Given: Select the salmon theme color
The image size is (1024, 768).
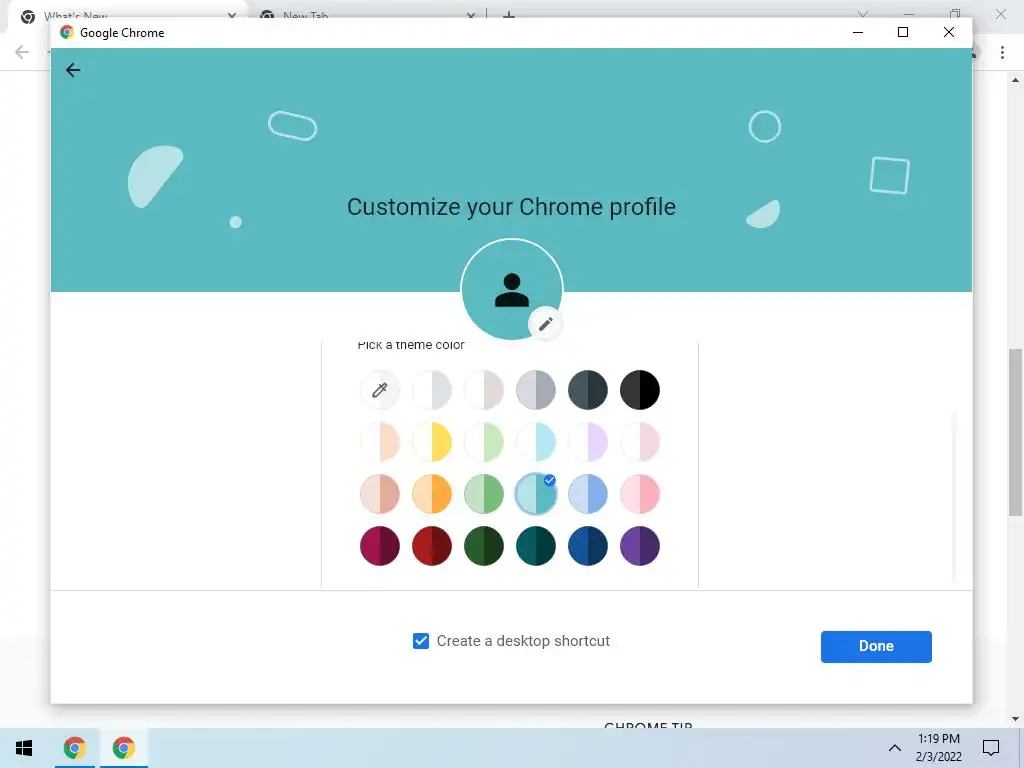Looking at the screenshot, I should click(379, 494).
